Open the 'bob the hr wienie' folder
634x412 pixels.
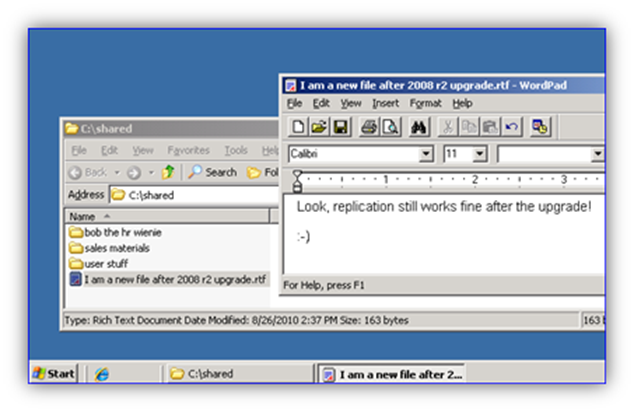click(x=115, y=232)
